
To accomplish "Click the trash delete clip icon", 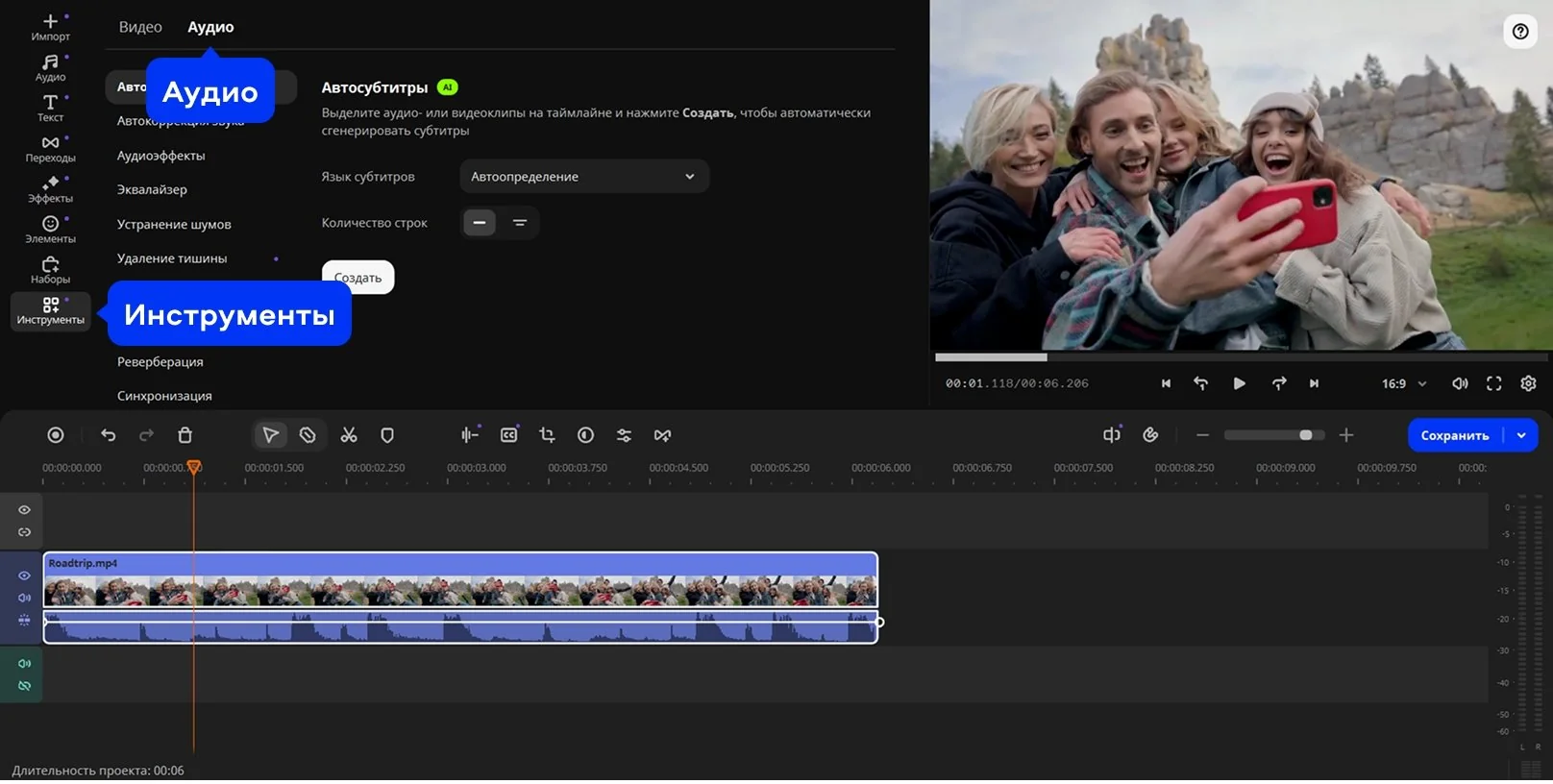I will tap(185, 435).
